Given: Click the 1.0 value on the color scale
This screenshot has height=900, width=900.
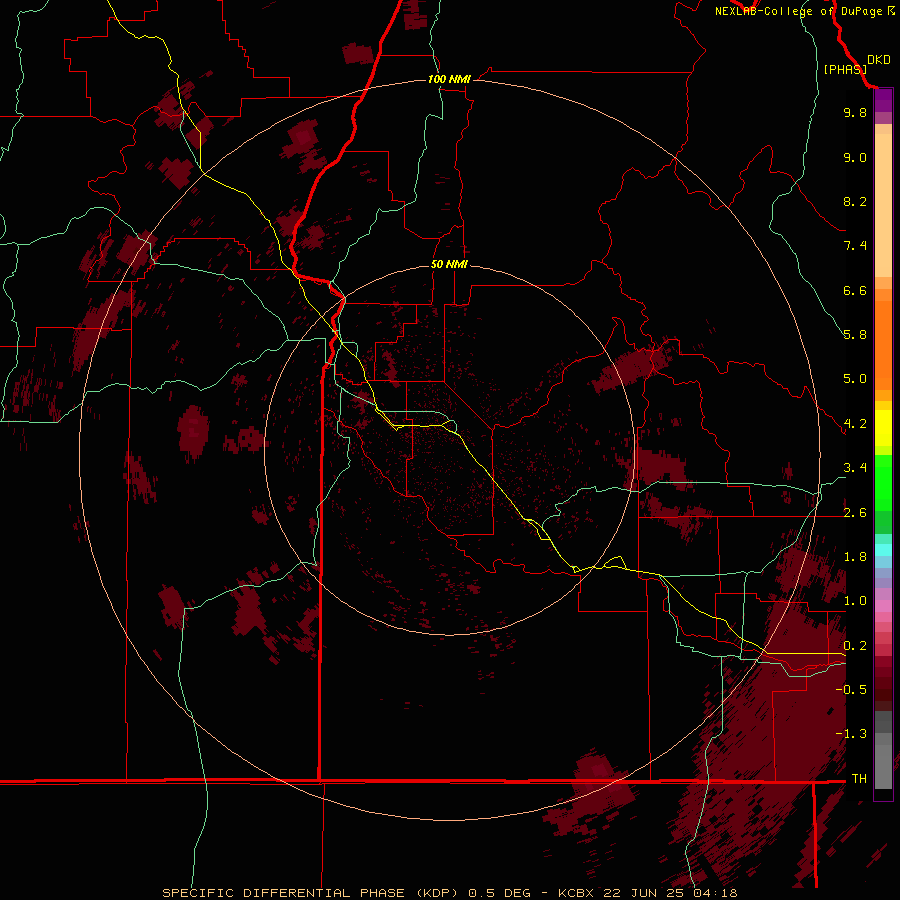Looking at the screenshot, I should click(x=855, y=601).
